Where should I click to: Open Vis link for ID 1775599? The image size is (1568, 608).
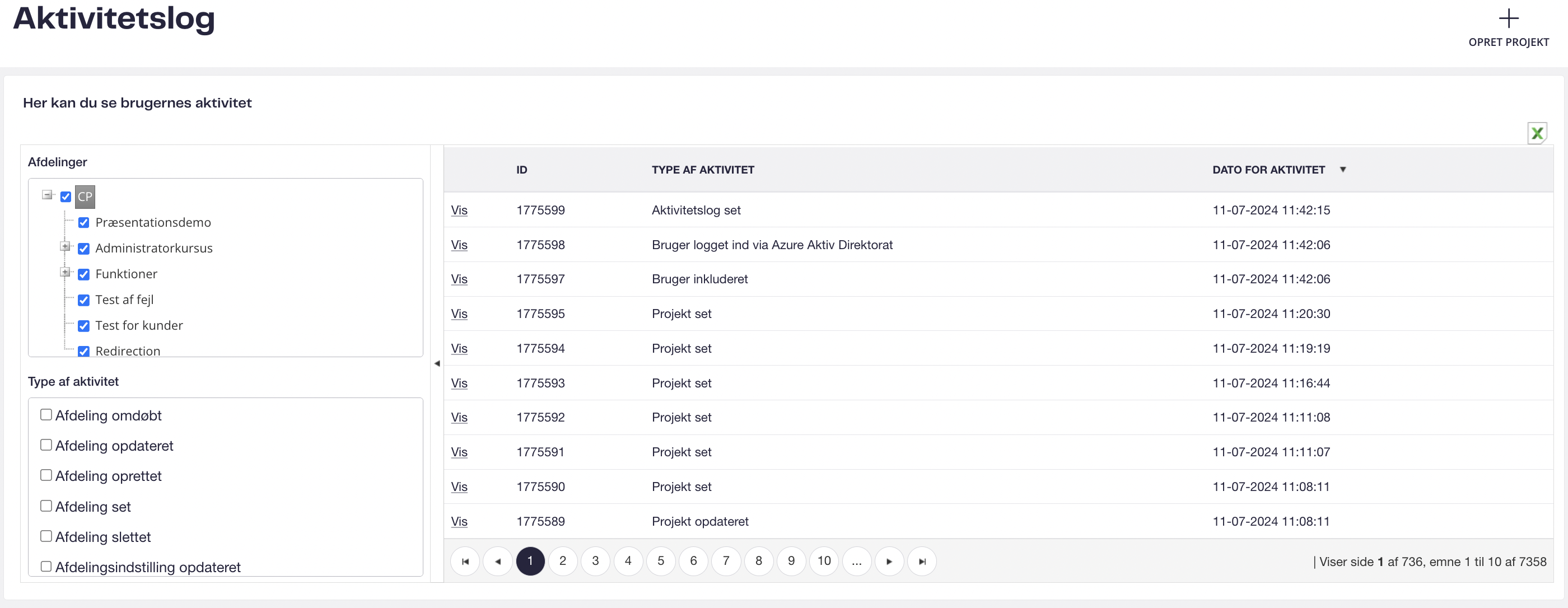(x=459, y=211)
